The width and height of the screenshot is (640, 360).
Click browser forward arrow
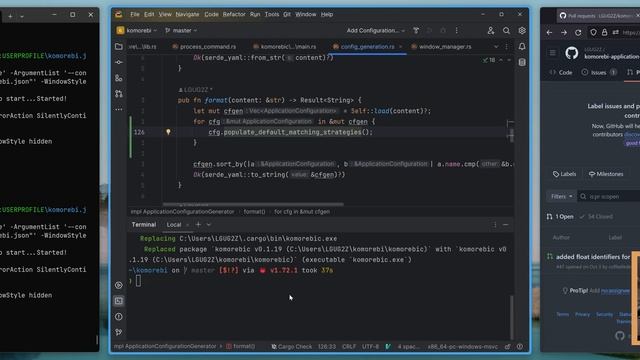[564, 32]
